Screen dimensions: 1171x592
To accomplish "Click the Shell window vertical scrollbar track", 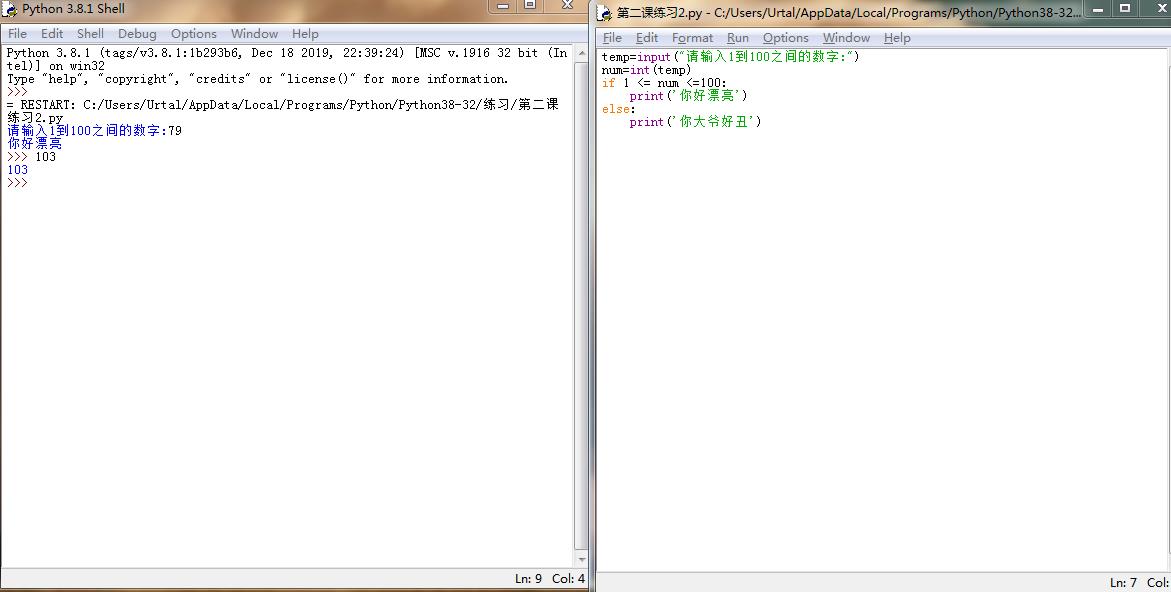I will pos(581,300).
